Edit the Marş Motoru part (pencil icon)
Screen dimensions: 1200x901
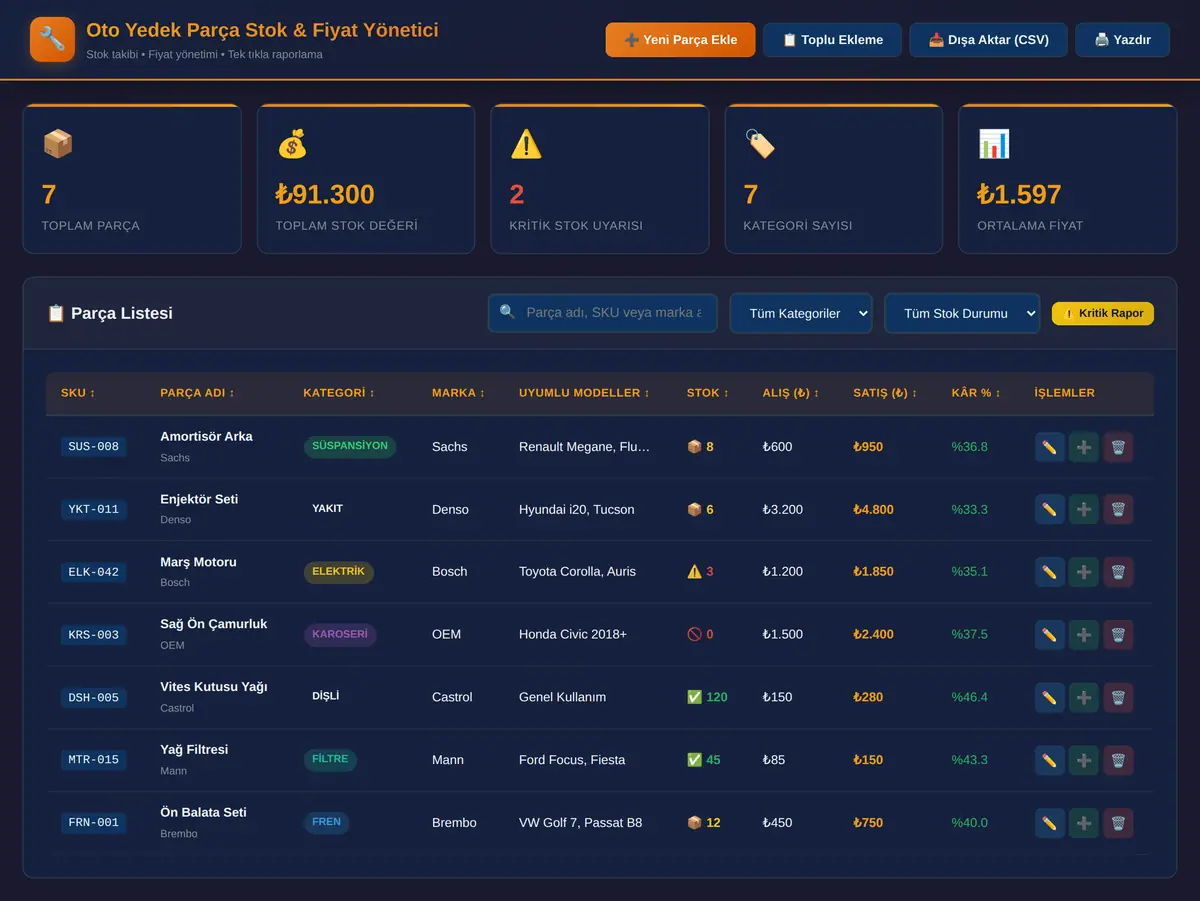coord(1049,572)
